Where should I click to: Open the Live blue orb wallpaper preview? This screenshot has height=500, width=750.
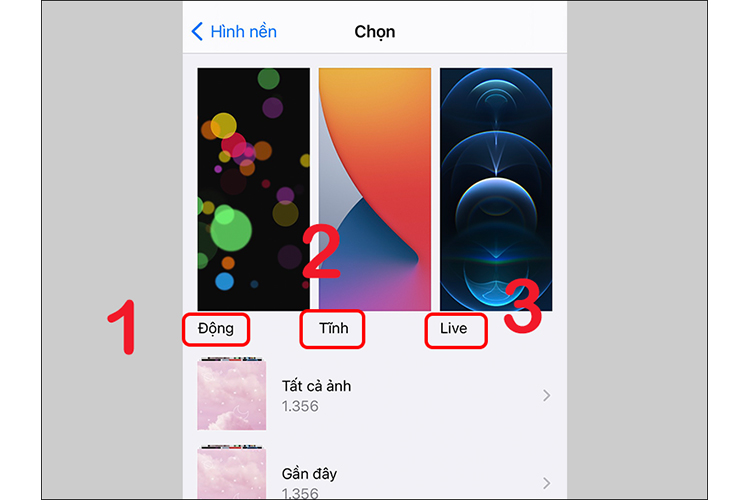coord(496,189)
